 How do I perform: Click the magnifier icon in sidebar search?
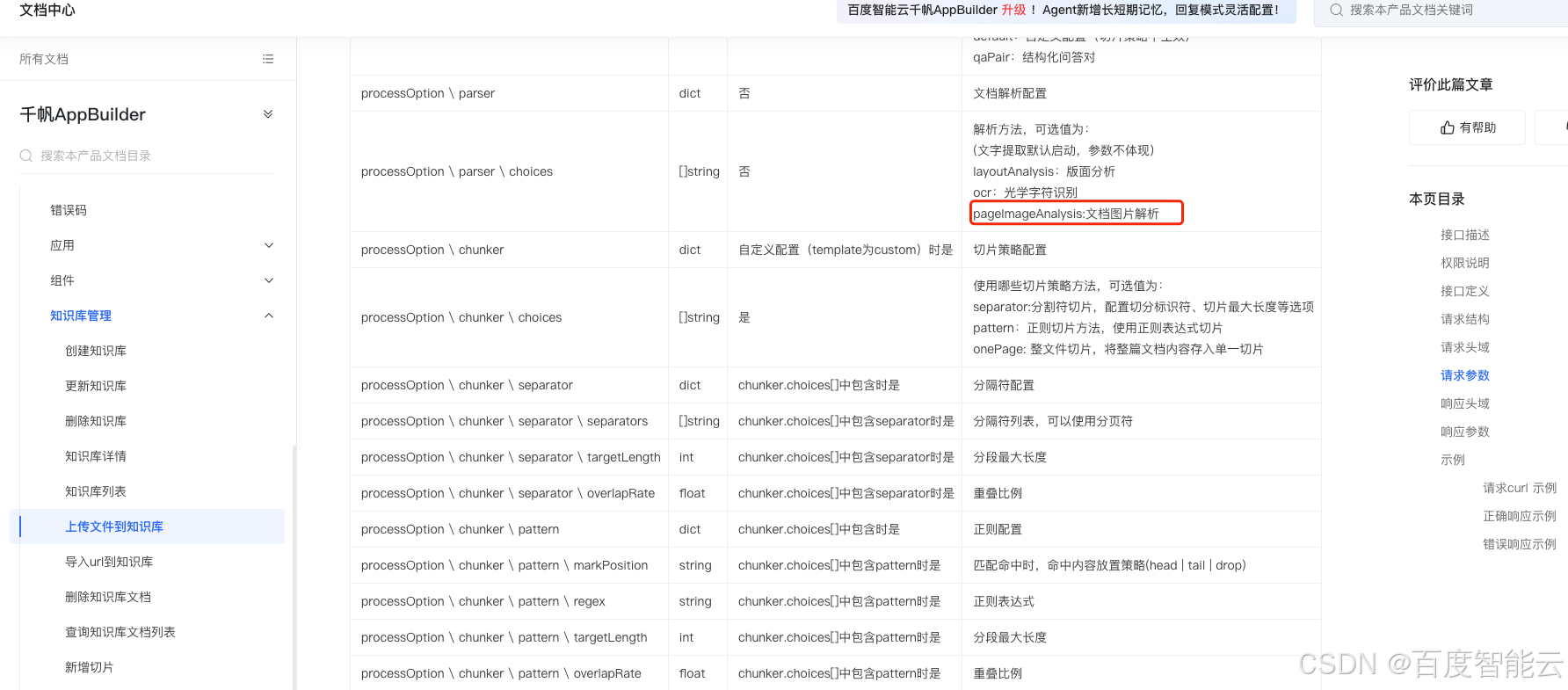26,156
